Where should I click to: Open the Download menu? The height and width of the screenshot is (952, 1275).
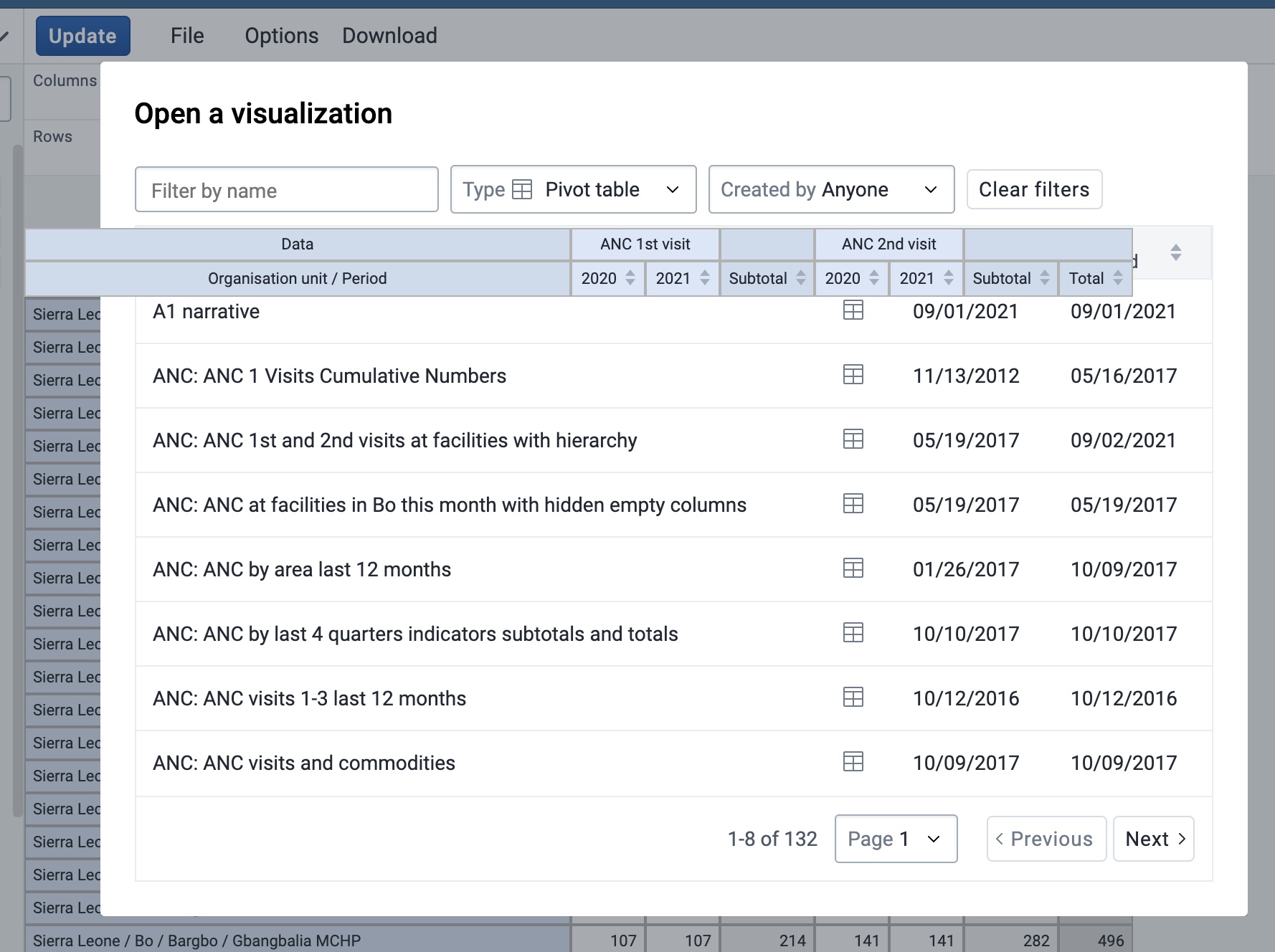pos(389,35)
